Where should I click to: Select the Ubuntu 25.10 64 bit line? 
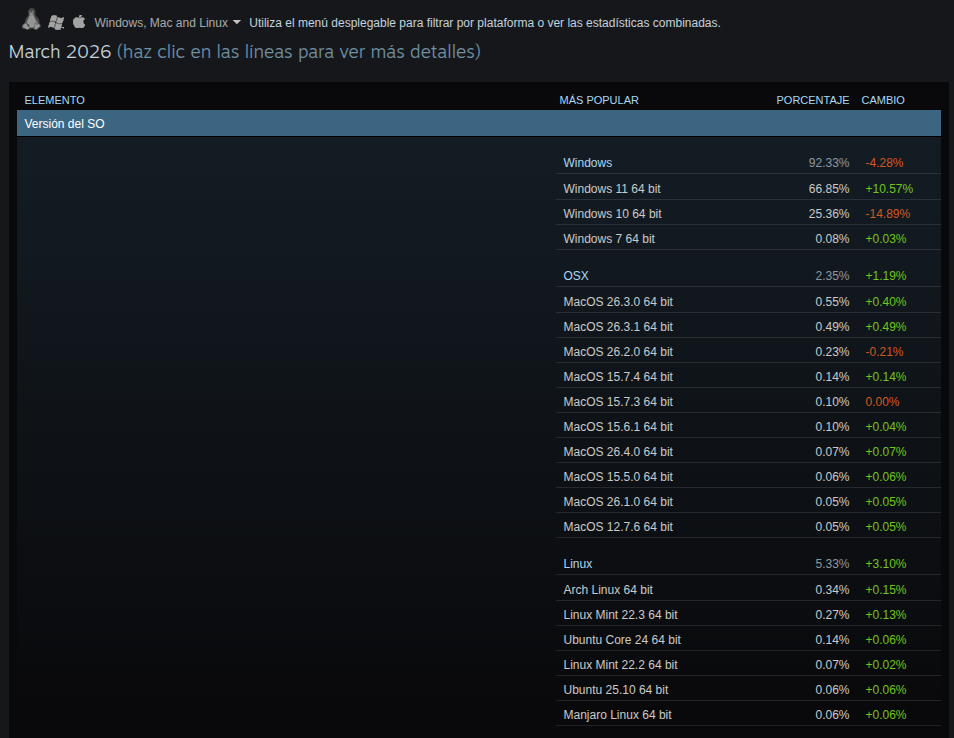[617, 689]
